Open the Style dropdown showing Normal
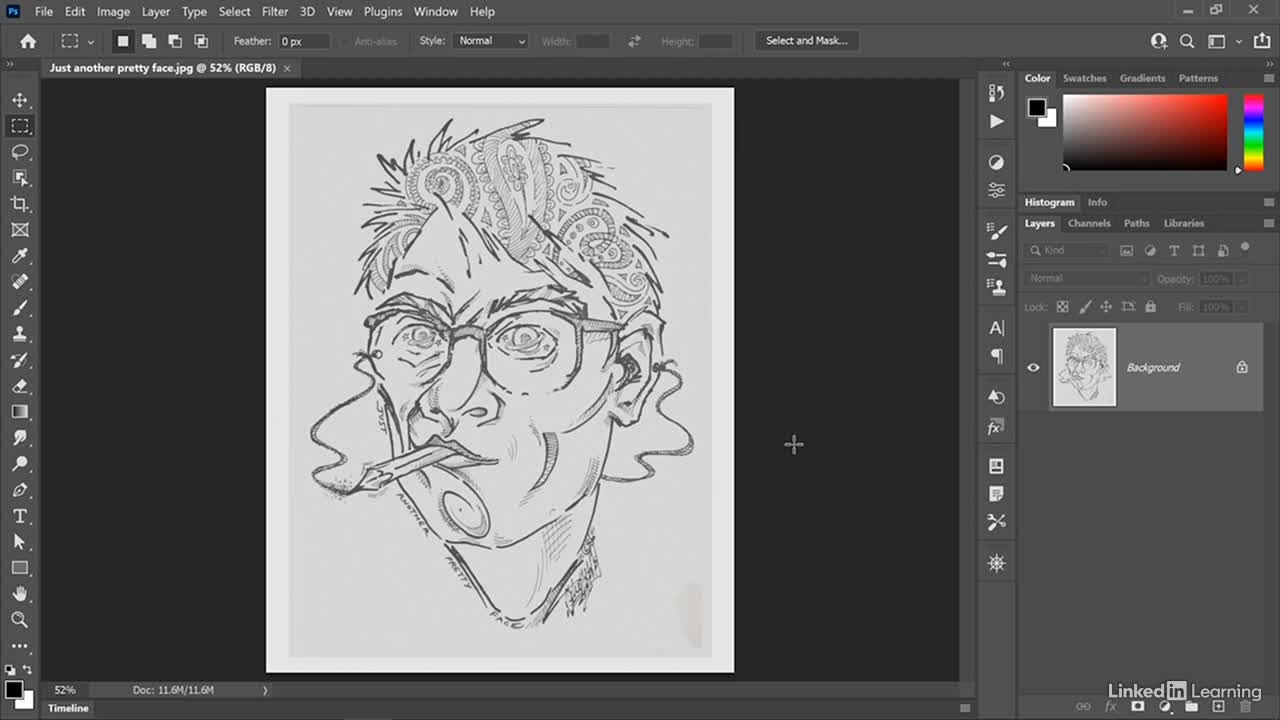The width and height of the screenshot is (1280, 720). click(x=490, y=41)
